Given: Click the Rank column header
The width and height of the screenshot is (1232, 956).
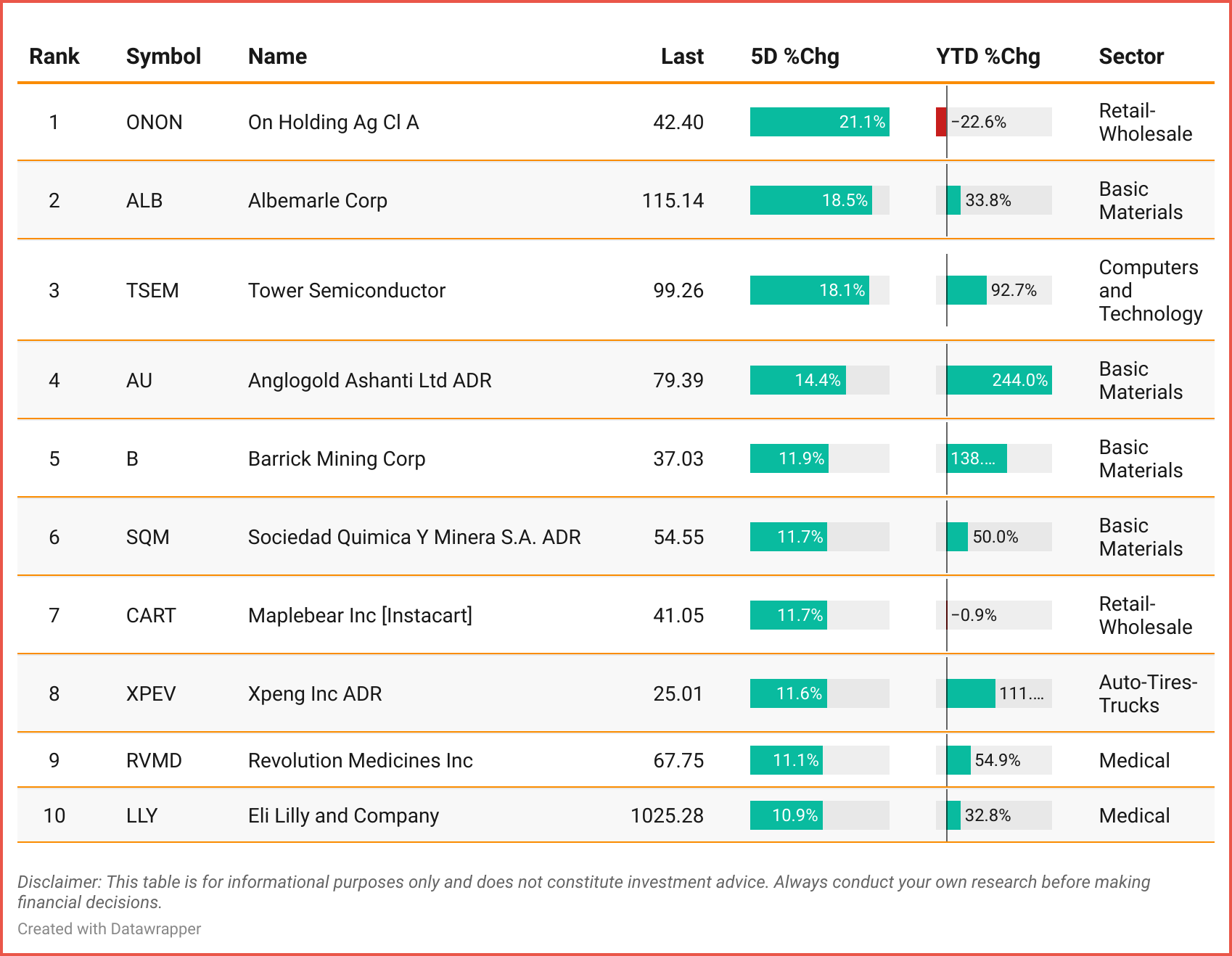Looking at the screenshot, I should pyautogui.click(x=54, y=57).
